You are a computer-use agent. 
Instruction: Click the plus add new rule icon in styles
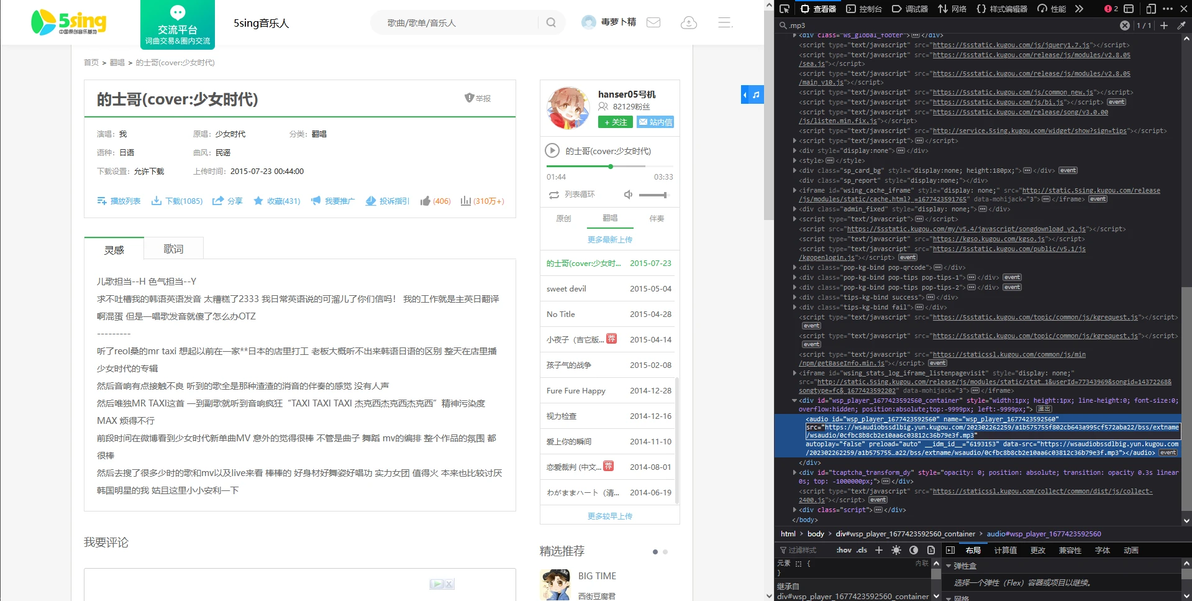[879, 550]
